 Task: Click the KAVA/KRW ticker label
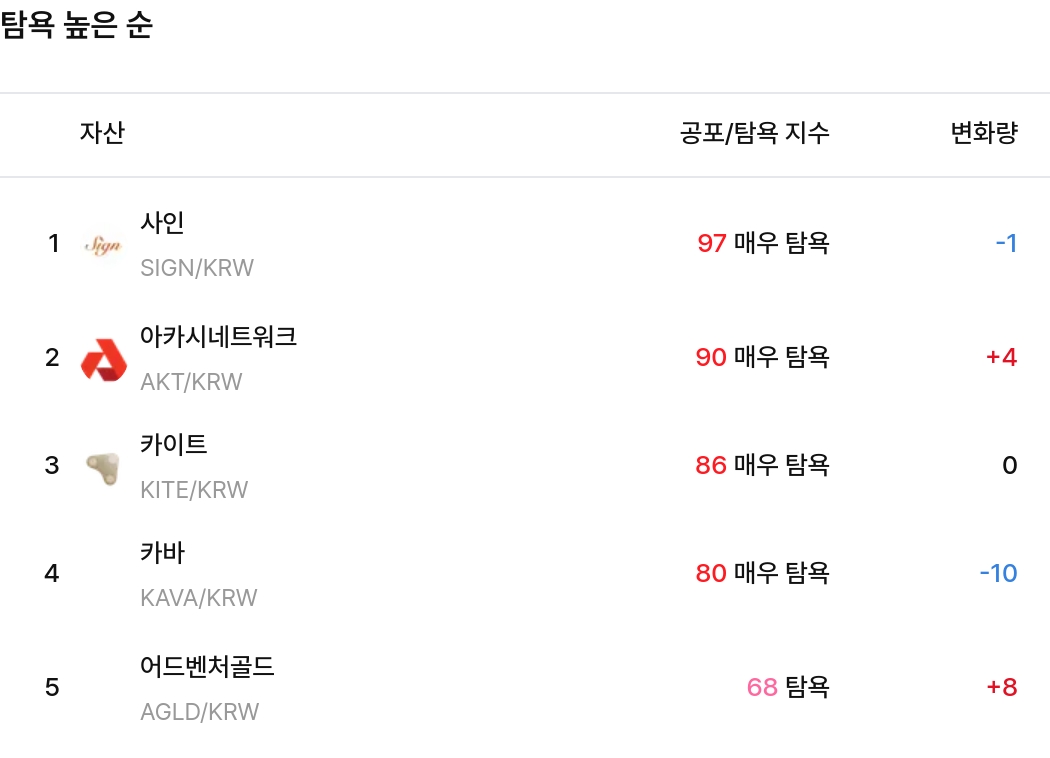click(x=199, y=598)
